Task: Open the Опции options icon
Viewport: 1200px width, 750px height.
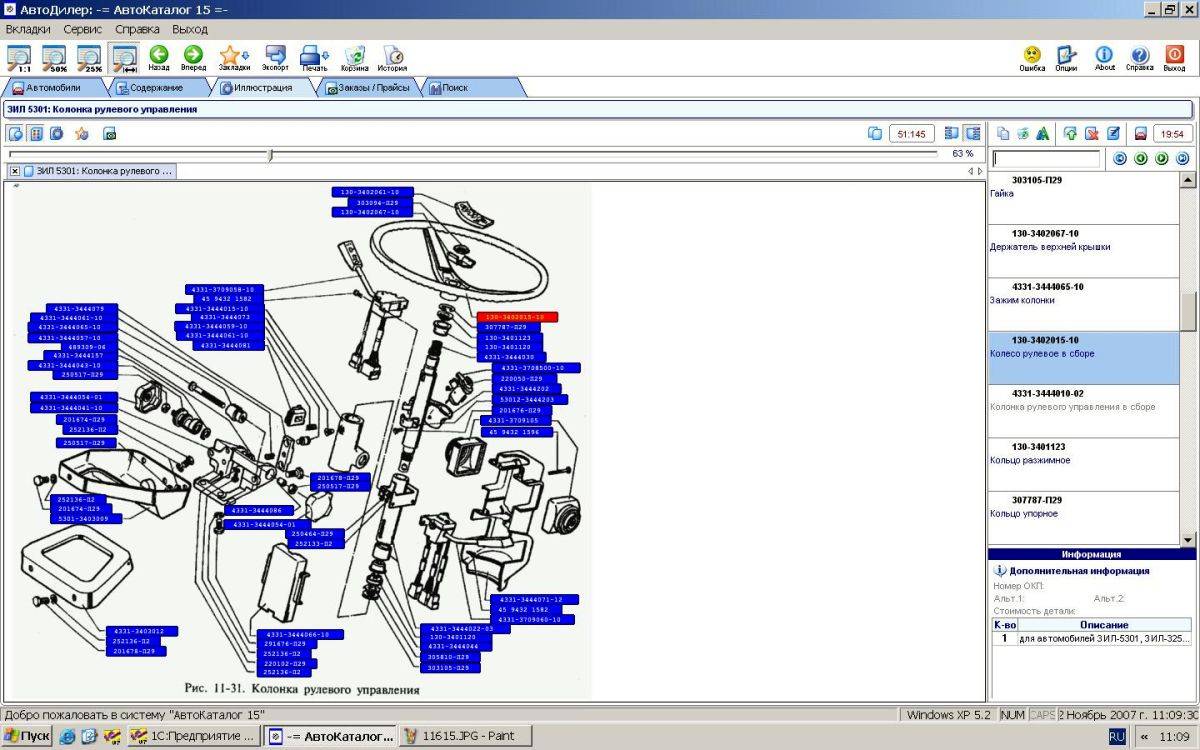Action: tap(1066, 57)
